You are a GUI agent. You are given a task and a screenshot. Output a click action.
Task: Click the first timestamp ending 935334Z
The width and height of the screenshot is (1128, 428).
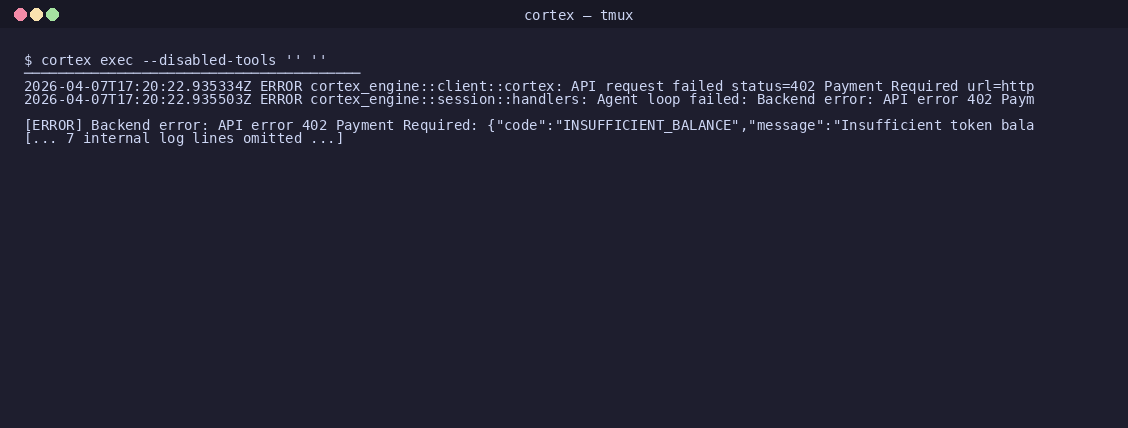(137, 86)
